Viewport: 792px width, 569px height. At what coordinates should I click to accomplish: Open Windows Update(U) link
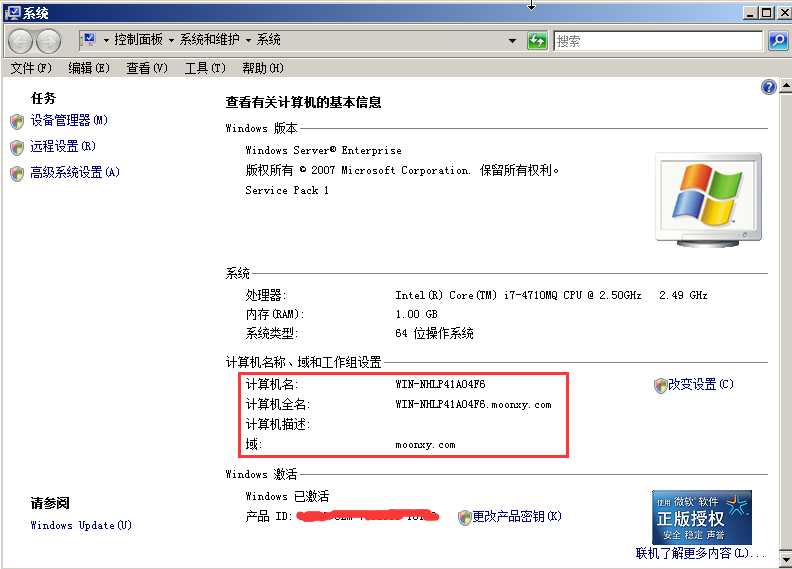click(81, 525)
